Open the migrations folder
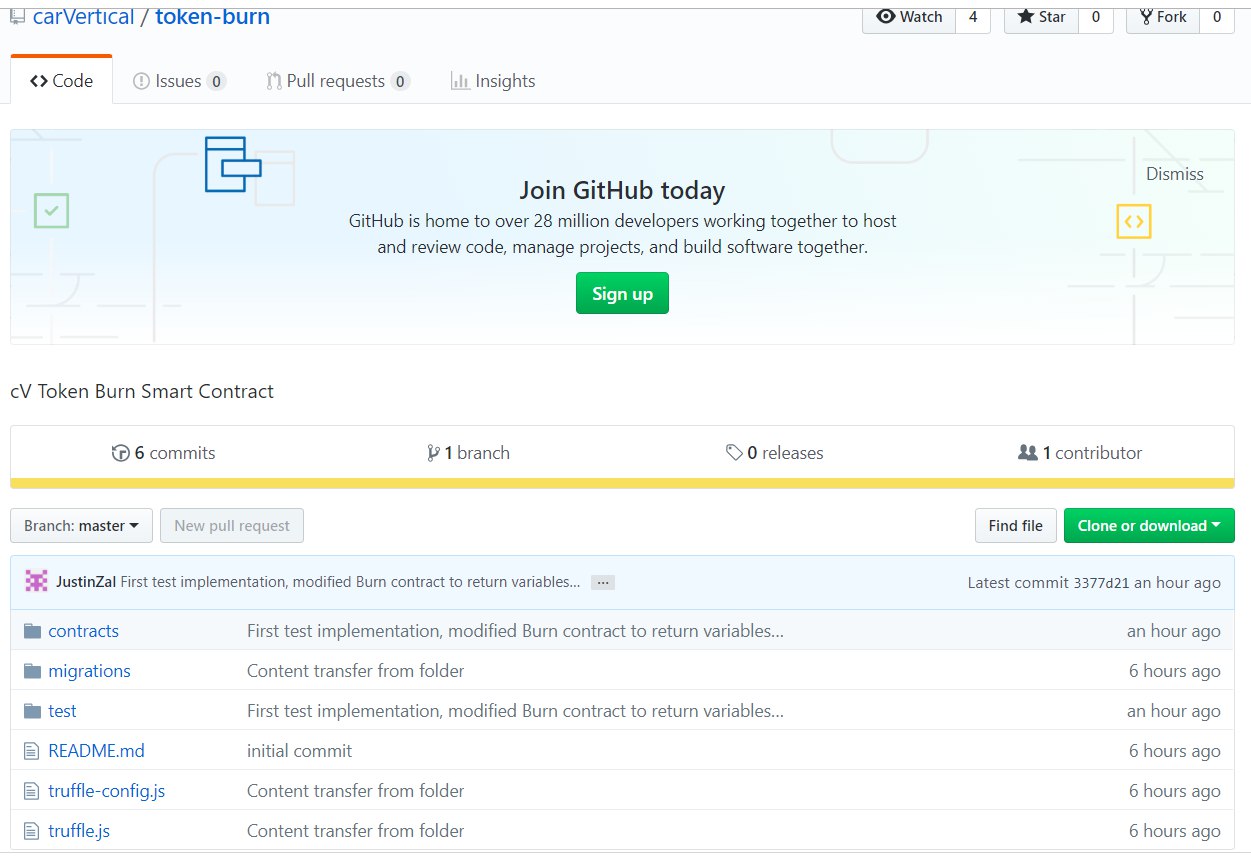The image size is (1251, 856). tap(89, 671)
